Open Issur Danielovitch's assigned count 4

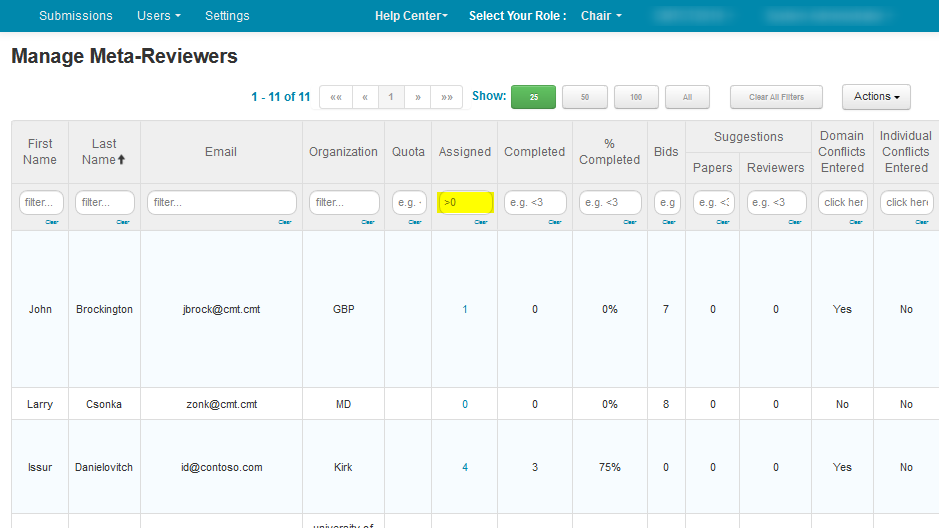pos(465,468)
